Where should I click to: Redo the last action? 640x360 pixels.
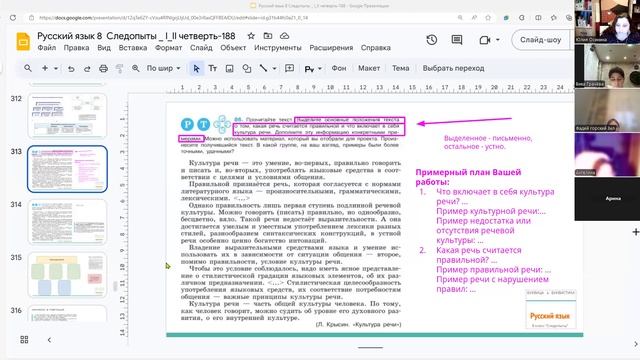[x=87, y=69]
